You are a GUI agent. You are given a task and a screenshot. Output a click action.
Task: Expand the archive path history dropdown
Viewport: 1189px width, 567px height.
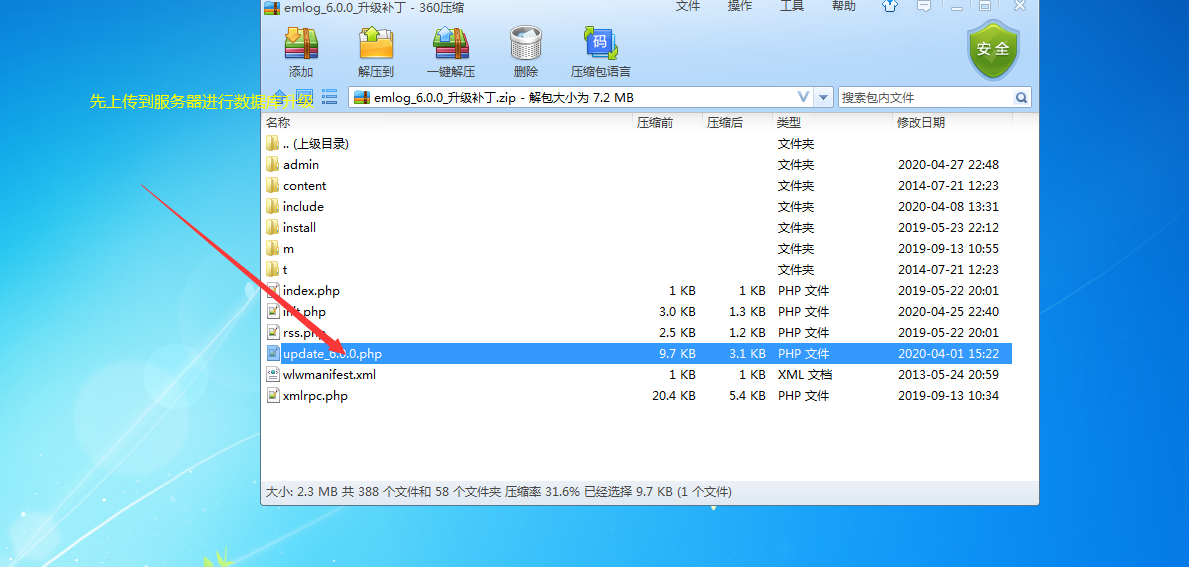pyautogui.click(x=824, y=98)
